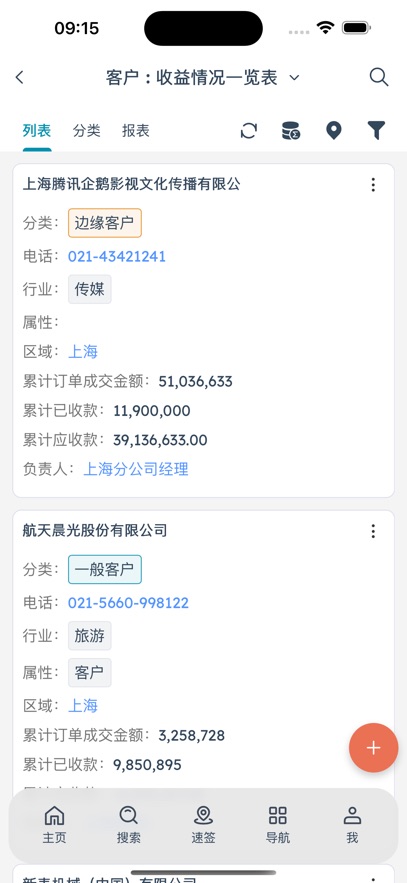Image resolution: width=407 pixels, height=883 pixels.
Task: Show customers on map via pin icon
Action: tap(334, 131)
